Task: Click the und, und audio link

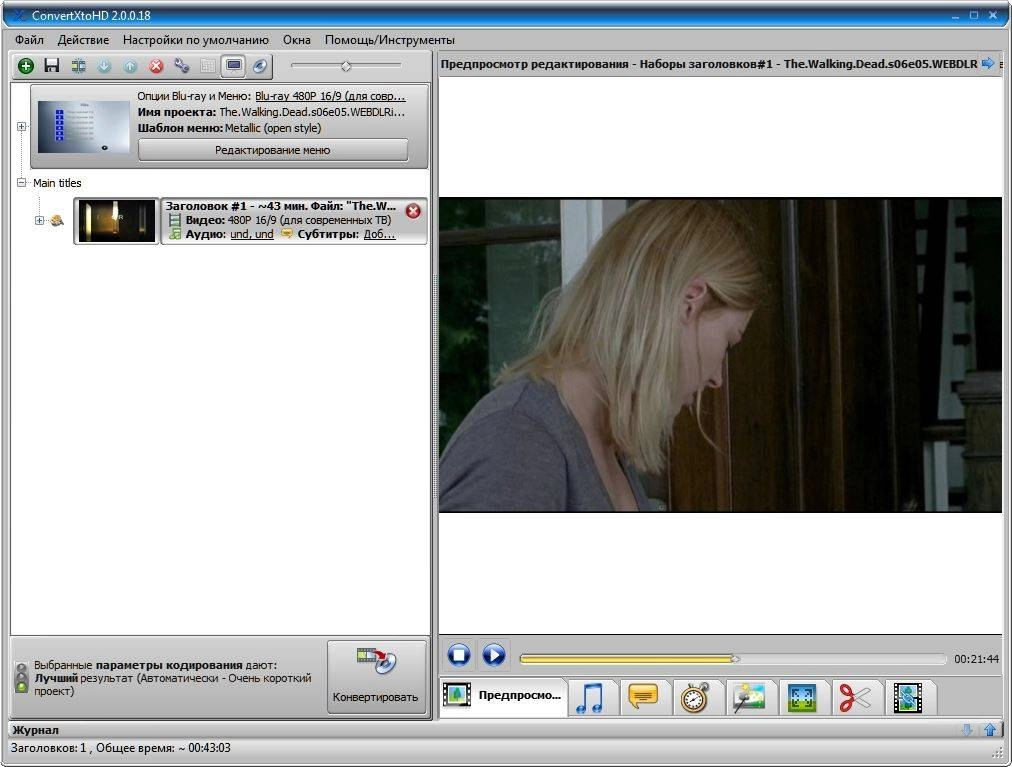Action: coord(252,234)
